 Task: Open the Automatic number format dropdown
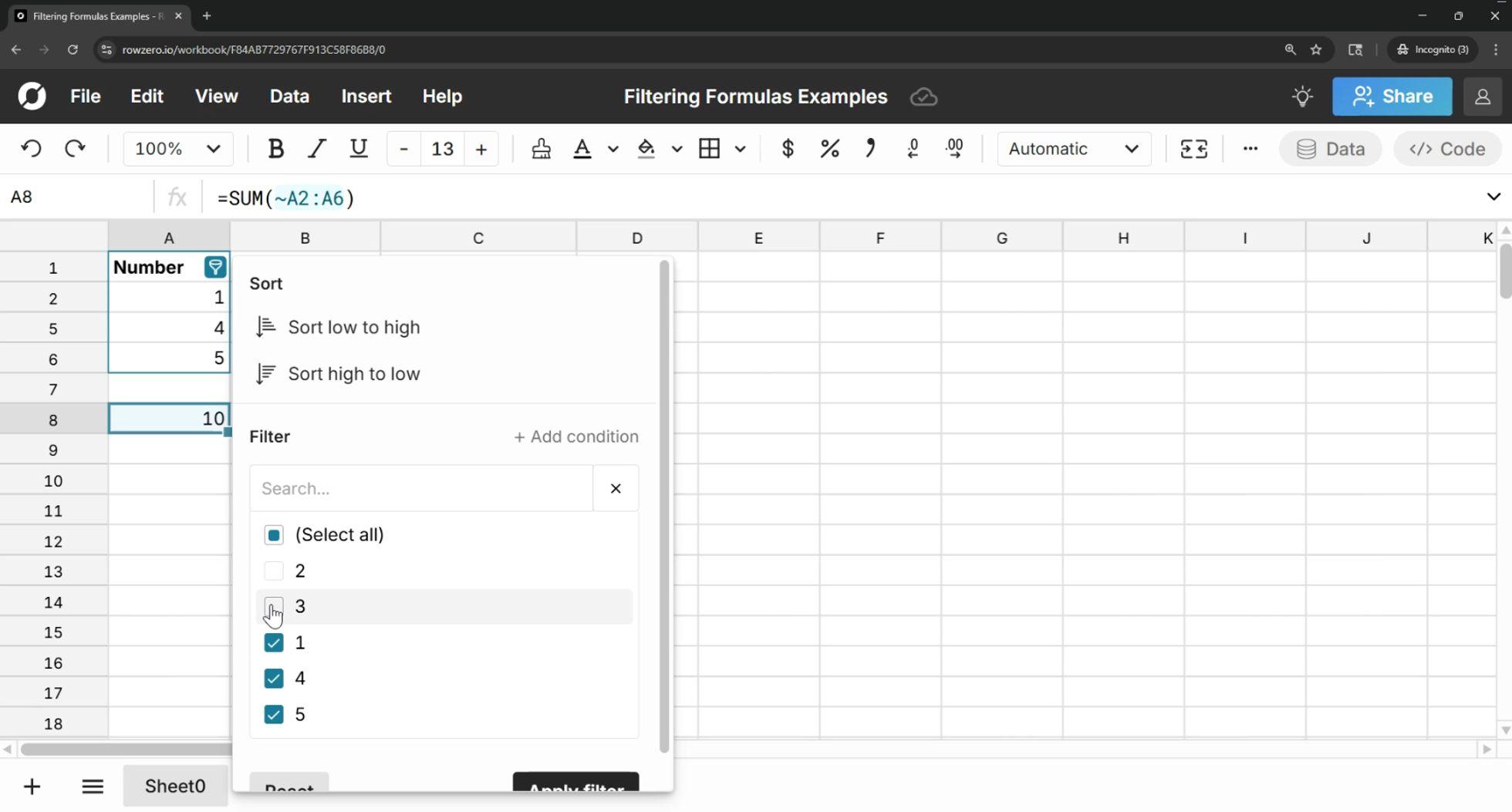tap(1074, 149)
